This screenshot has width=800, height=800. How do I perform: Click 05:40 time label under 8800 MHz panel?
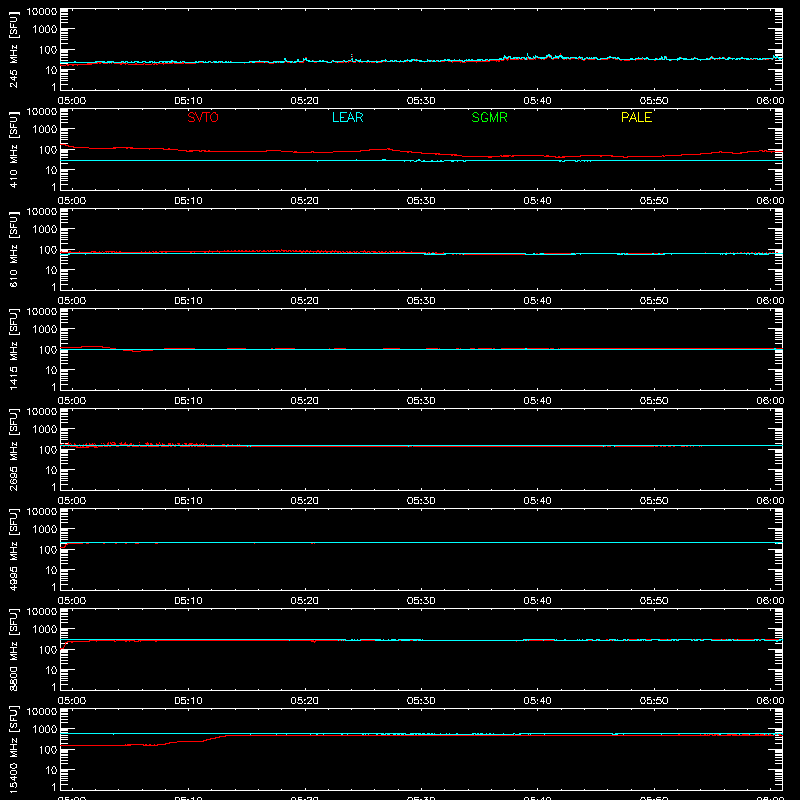click(x=537, y=701)
